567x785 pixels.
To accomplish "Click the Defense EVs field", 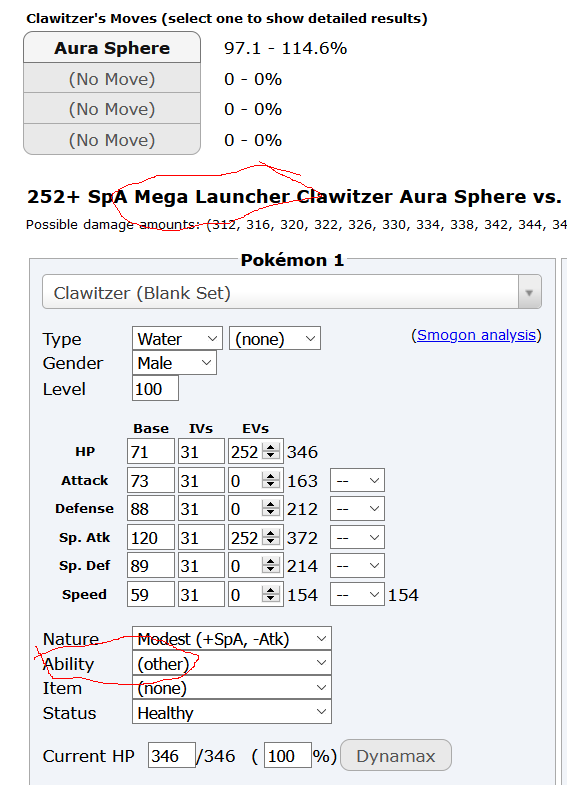I will [x=255, y=509].
